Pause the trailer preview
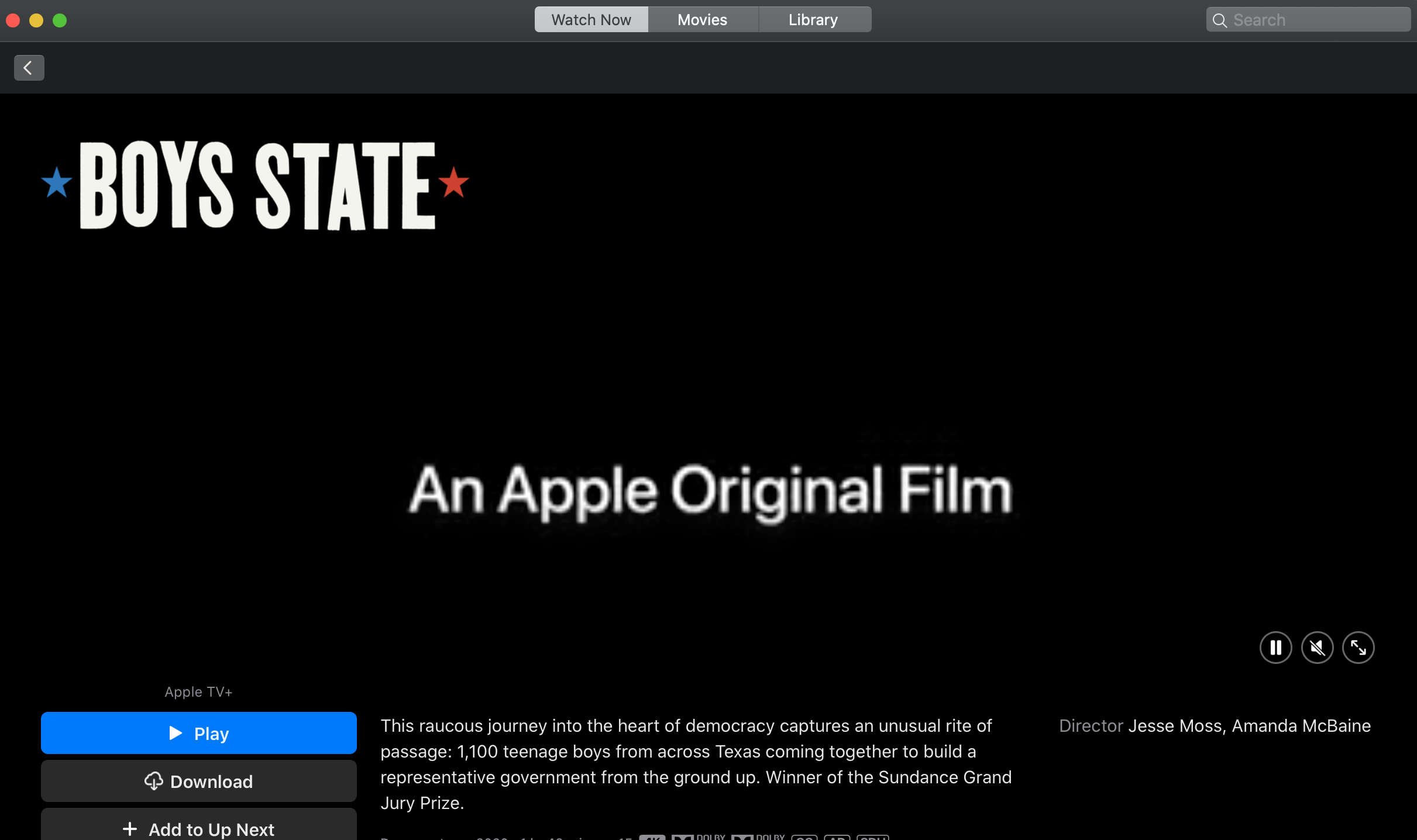The height and width of the screenshot is (840, 1417). 1275,648
